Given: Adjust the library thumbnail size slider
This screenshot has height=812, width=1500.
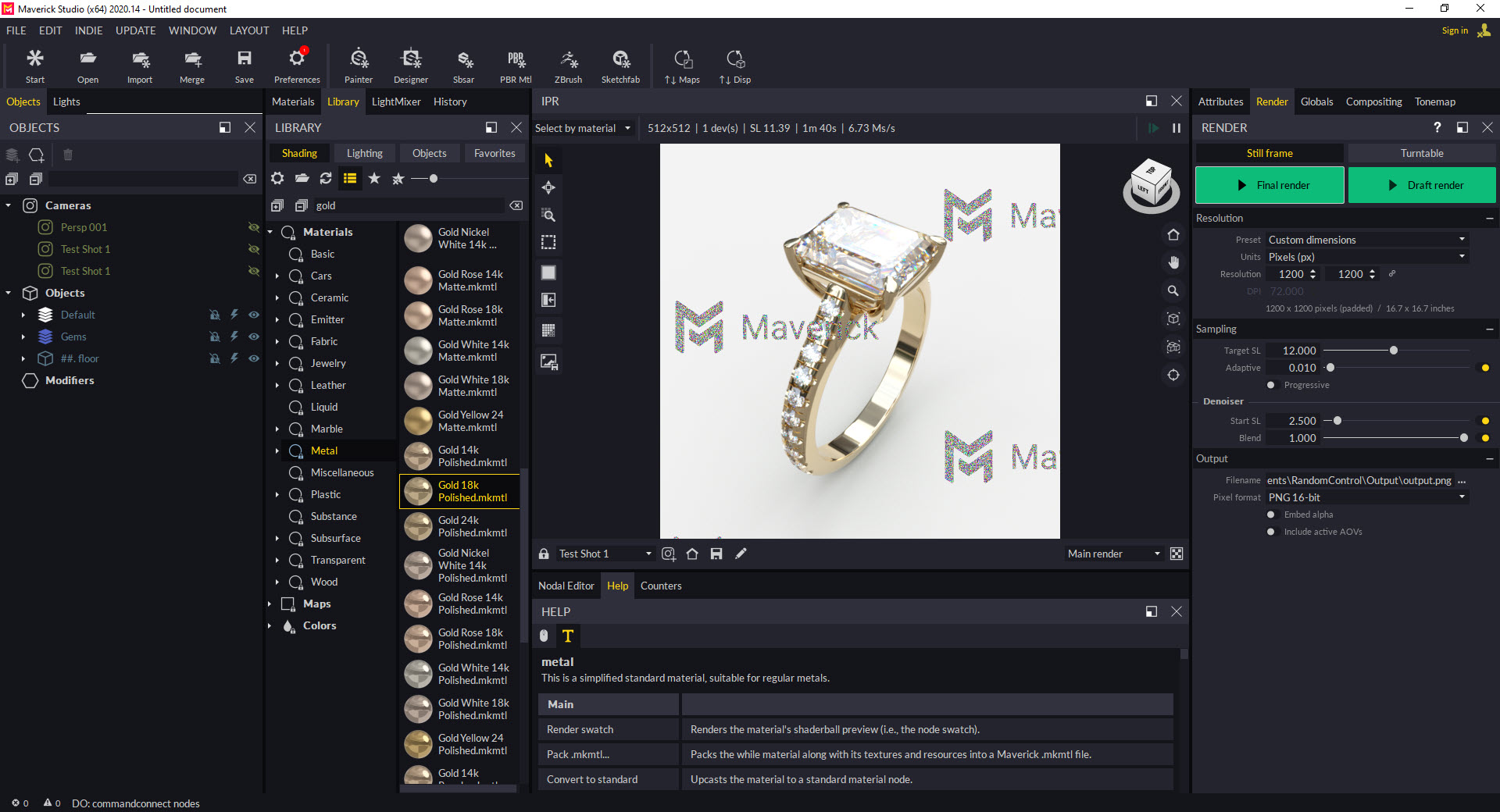Looking at the screenshot, I should [433, 179].
